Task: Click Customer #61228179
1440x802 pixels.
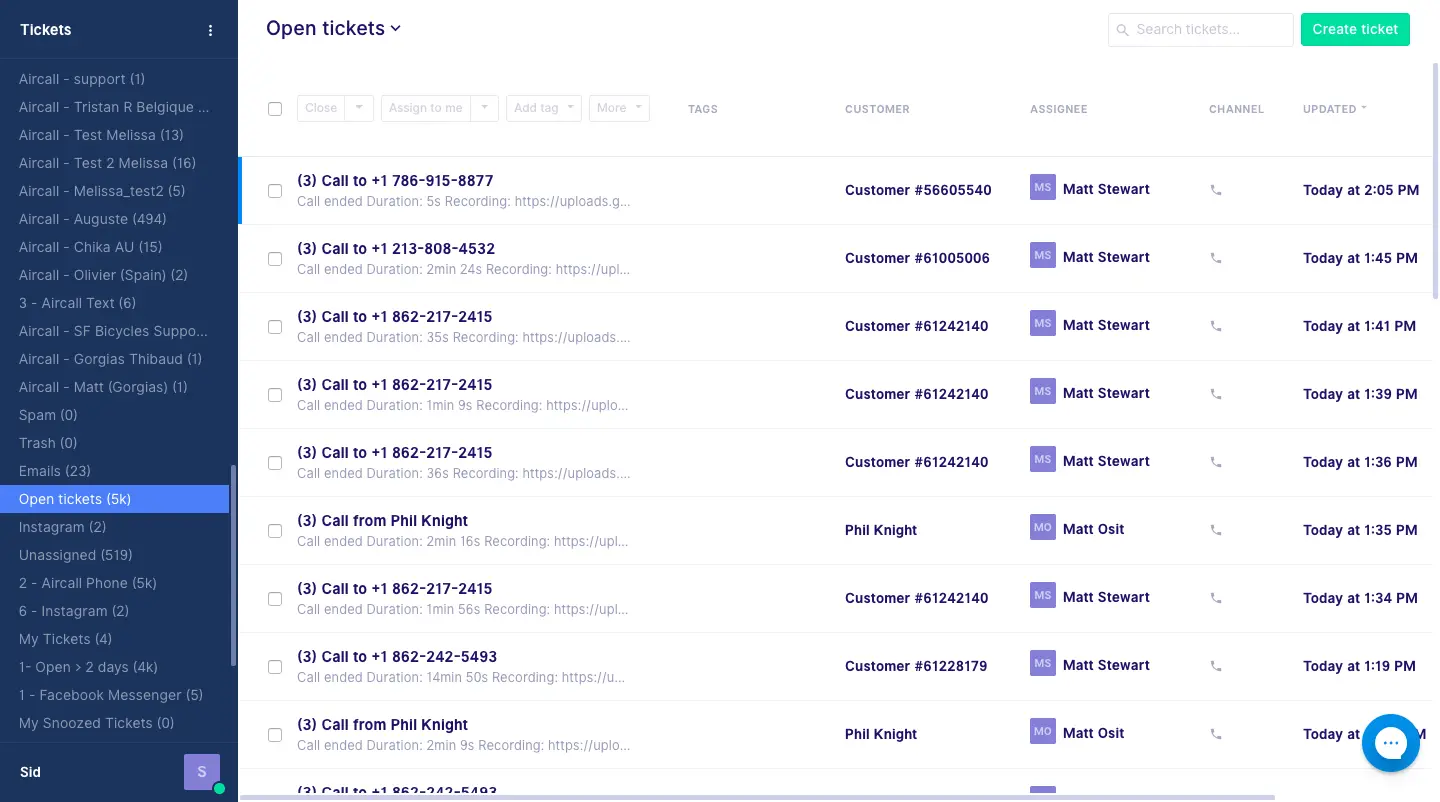Action: click(916, 666)
